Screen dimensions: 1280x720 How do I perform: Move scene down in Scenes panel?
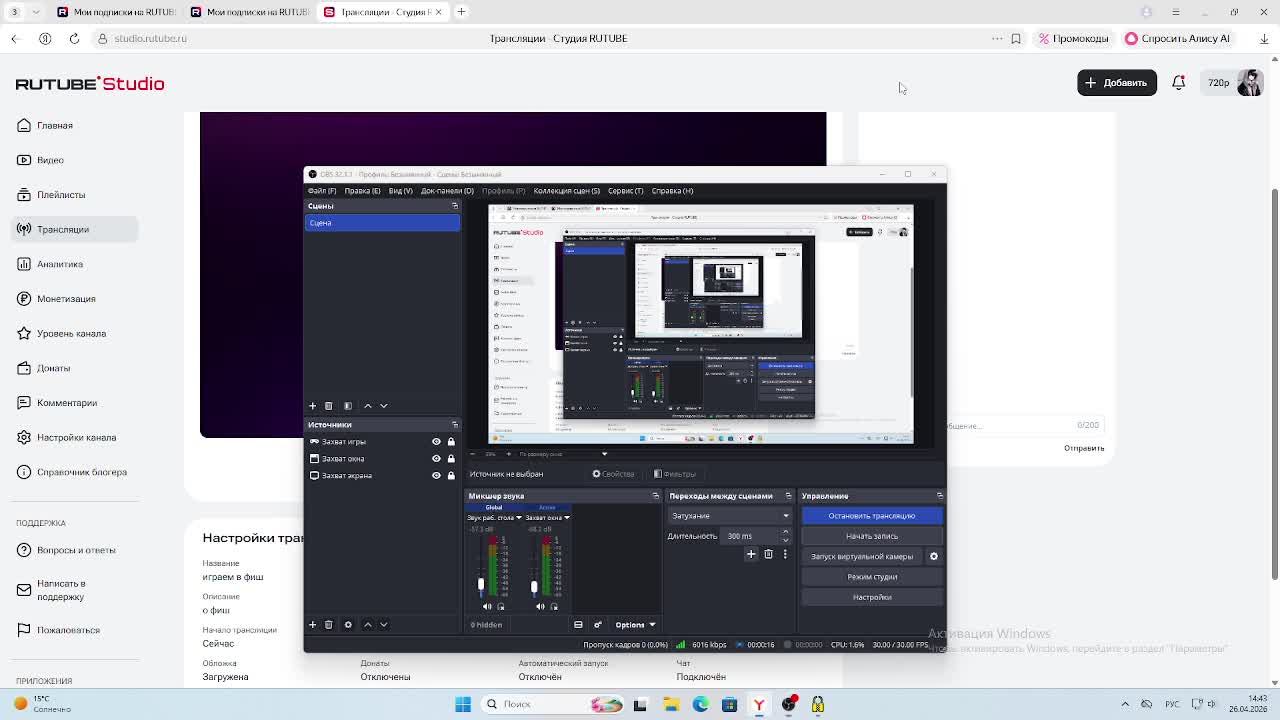(x=383, y=406)
